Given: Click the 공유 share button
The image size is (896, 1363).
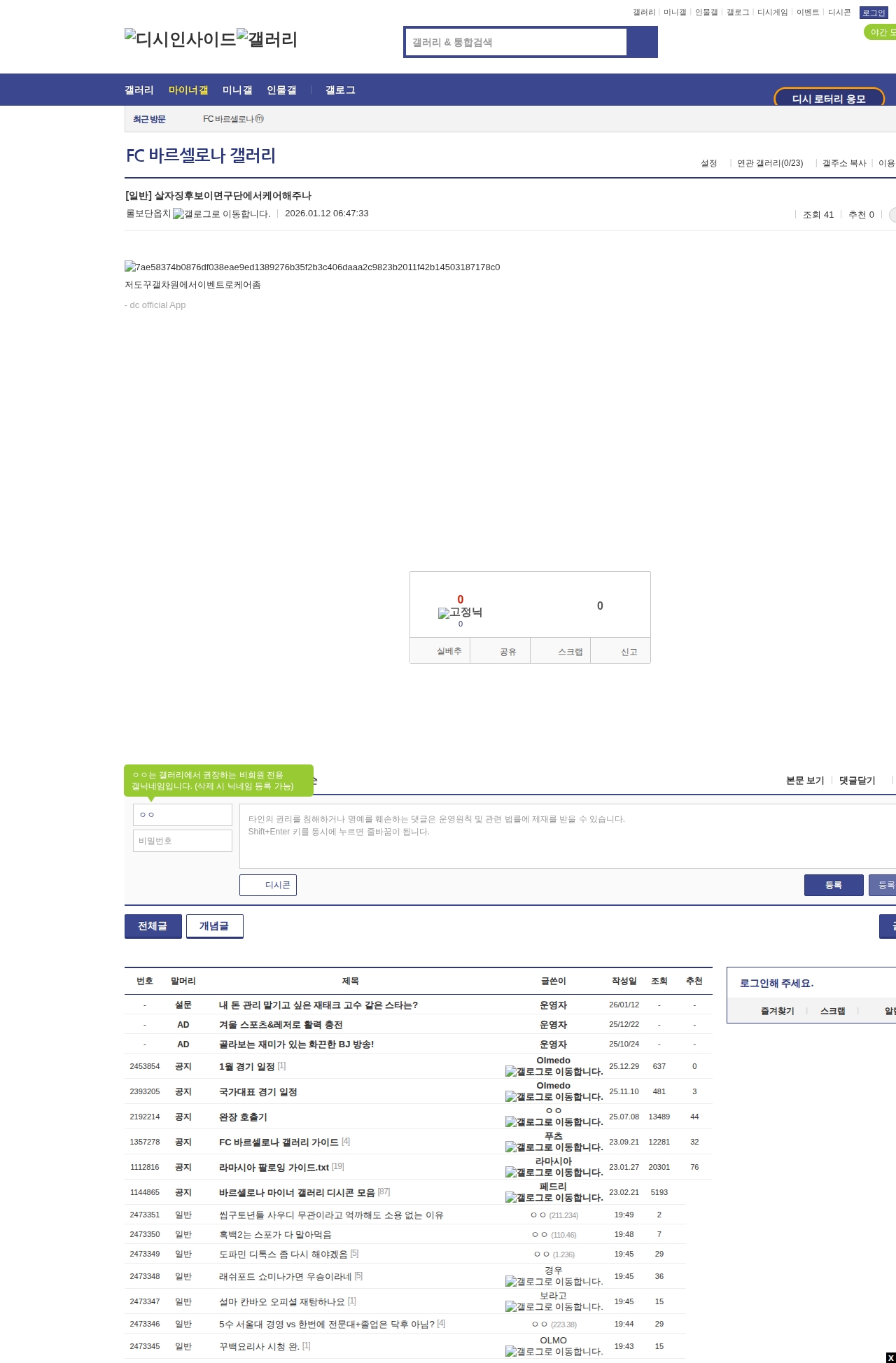Looking at the screenshot, I should tap(500, 651).
